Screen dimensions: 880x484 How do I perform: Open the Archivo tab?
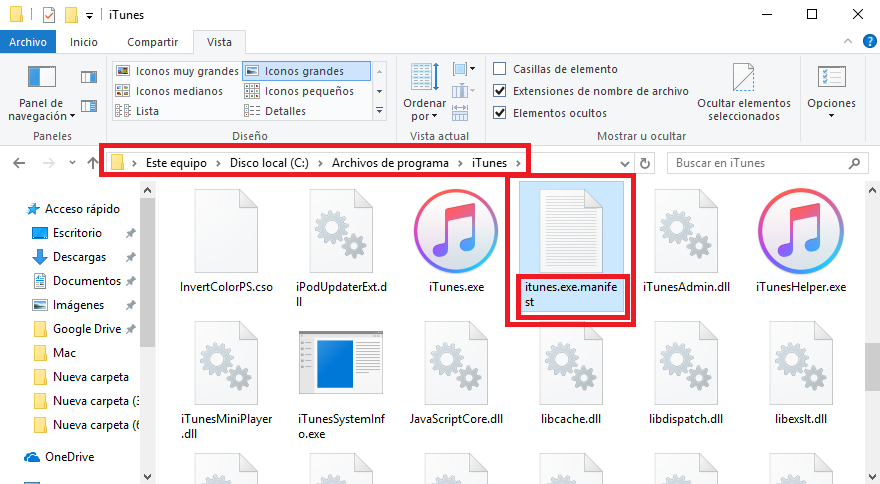point(28,42)
